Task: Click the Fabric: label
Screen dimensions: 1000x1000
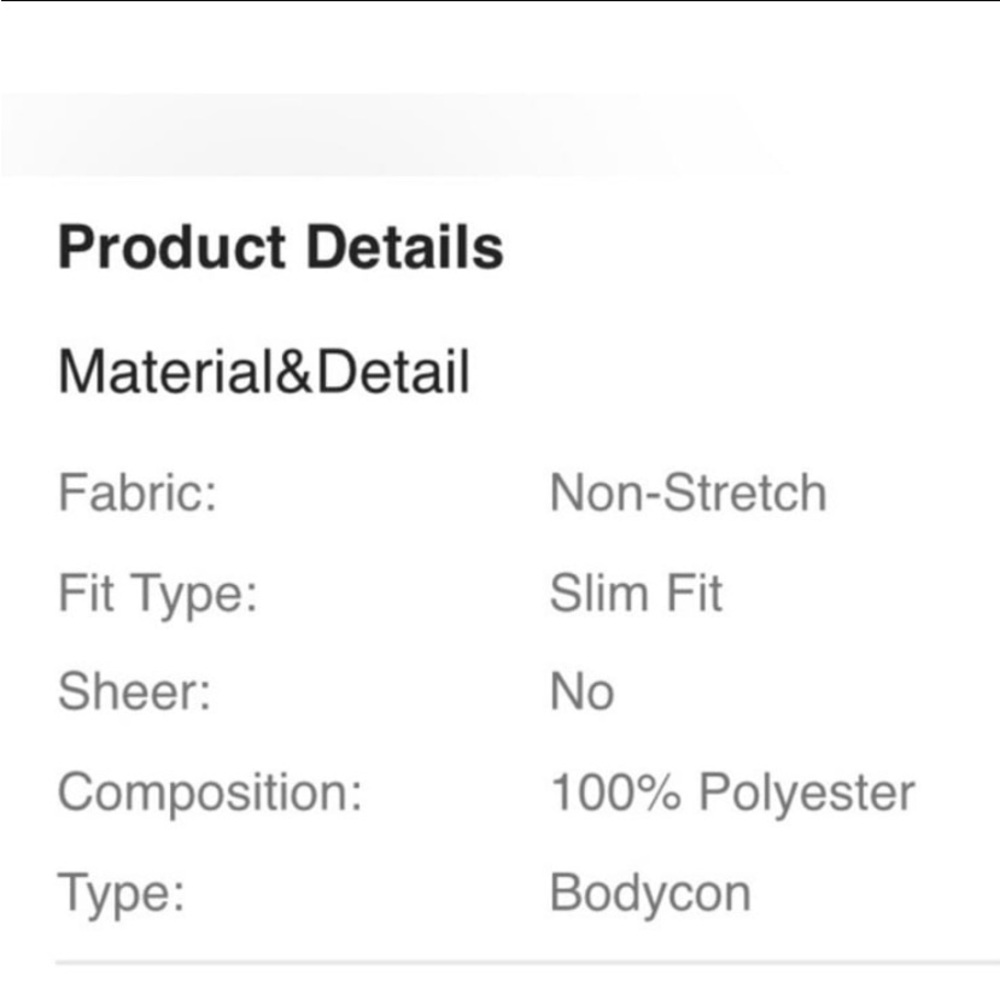Action: [138, 492]
